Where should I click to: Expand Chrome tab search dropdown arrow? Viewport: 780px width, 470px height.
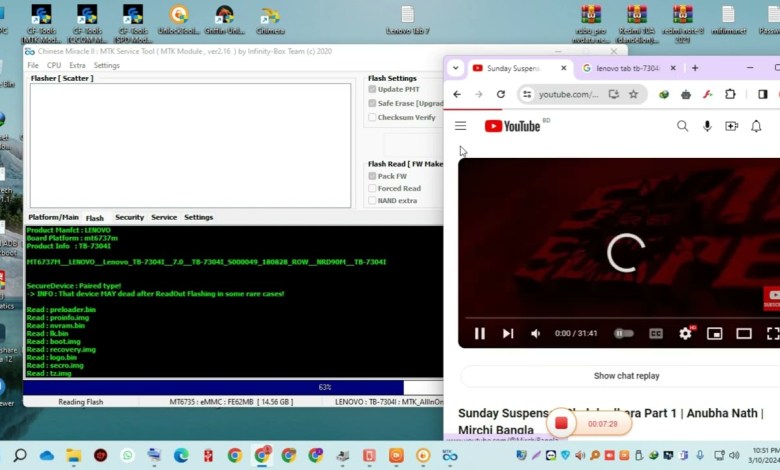coord(456,68)
